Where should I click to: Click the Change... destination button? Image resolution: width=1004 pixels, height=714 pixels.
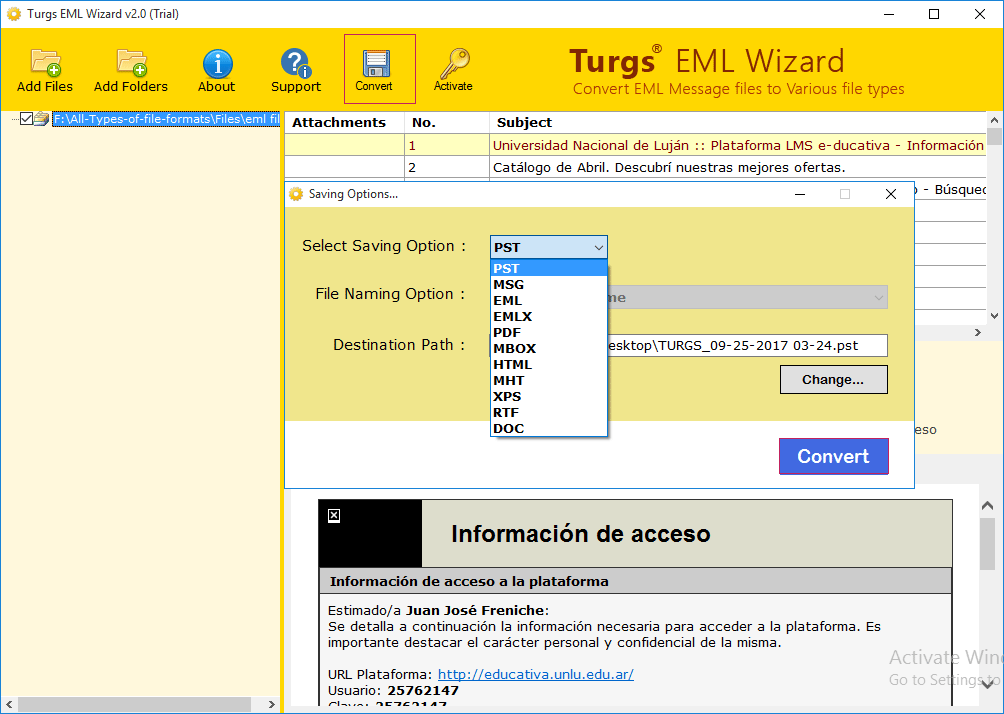click(833, 380)
